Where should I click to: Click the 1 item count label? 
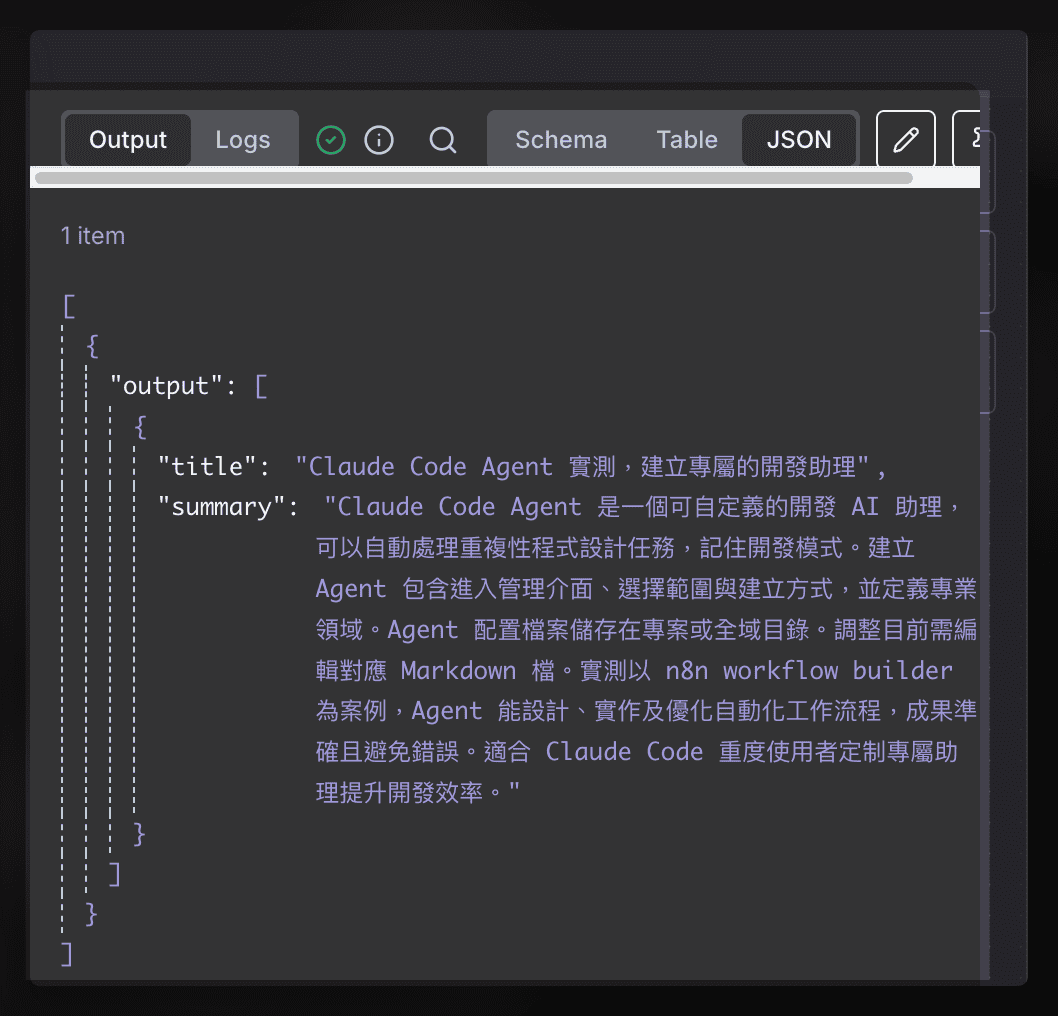click(x=92, y=236)
